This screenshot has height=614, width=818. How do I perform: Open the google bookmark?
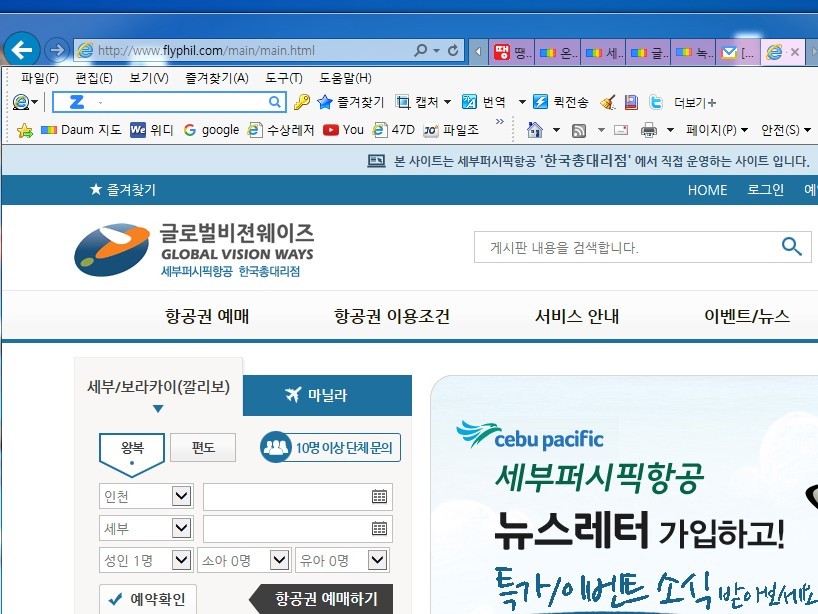coord(211,129)
